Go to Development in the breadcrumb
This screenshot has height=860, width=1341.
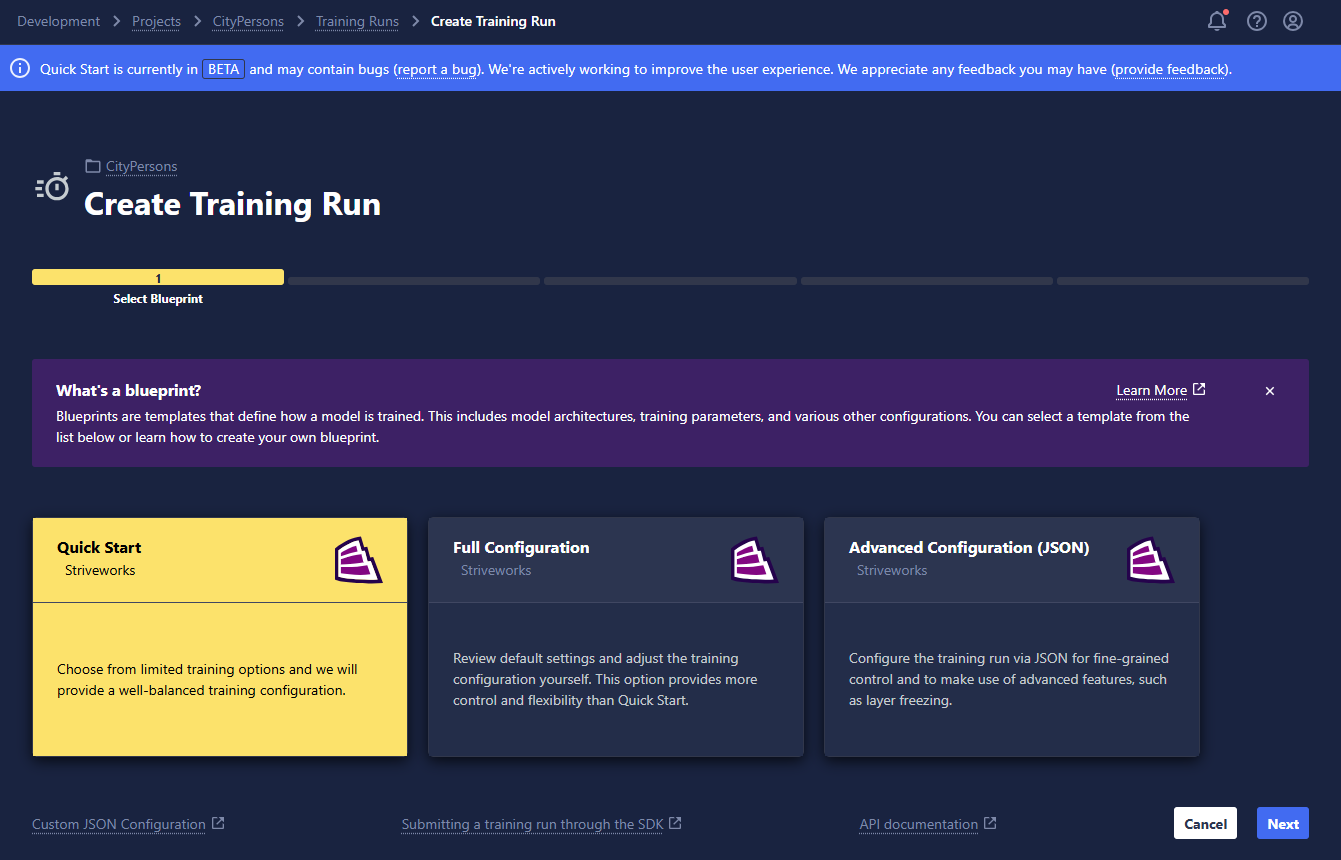(x=59, y=21)
